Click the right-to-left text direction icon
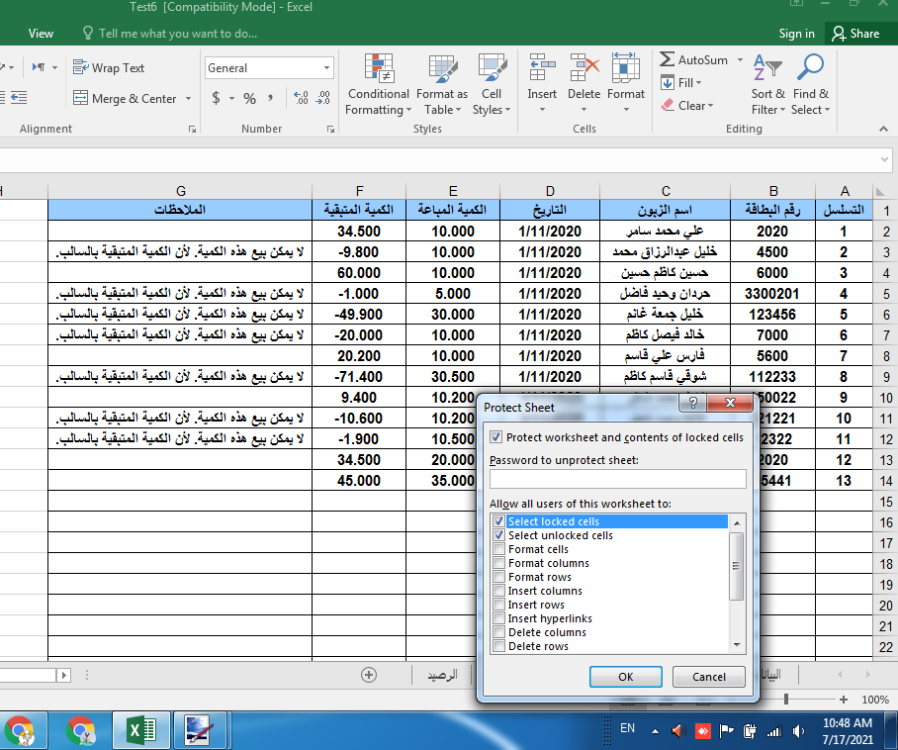 coord(38,68)
